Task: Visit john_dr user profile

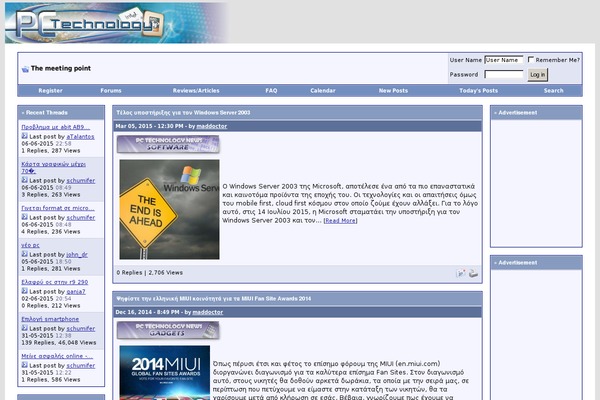Action: (77, 255)
